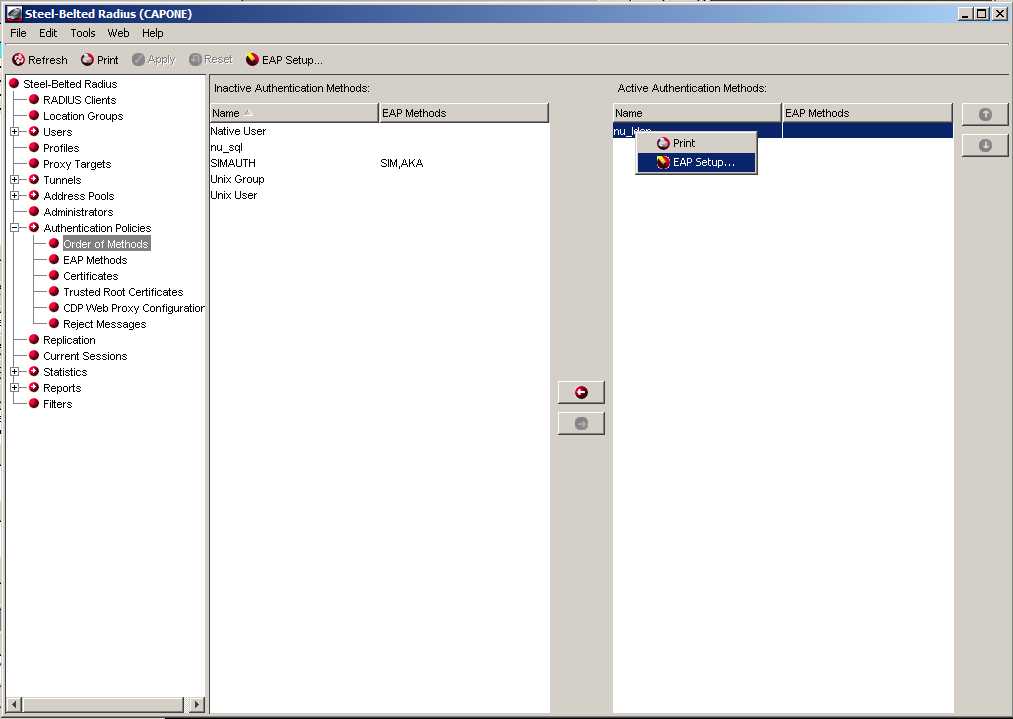
Task: Click the down arrow beside Active Authentication Methods
Action: click(x=984, y=145)
